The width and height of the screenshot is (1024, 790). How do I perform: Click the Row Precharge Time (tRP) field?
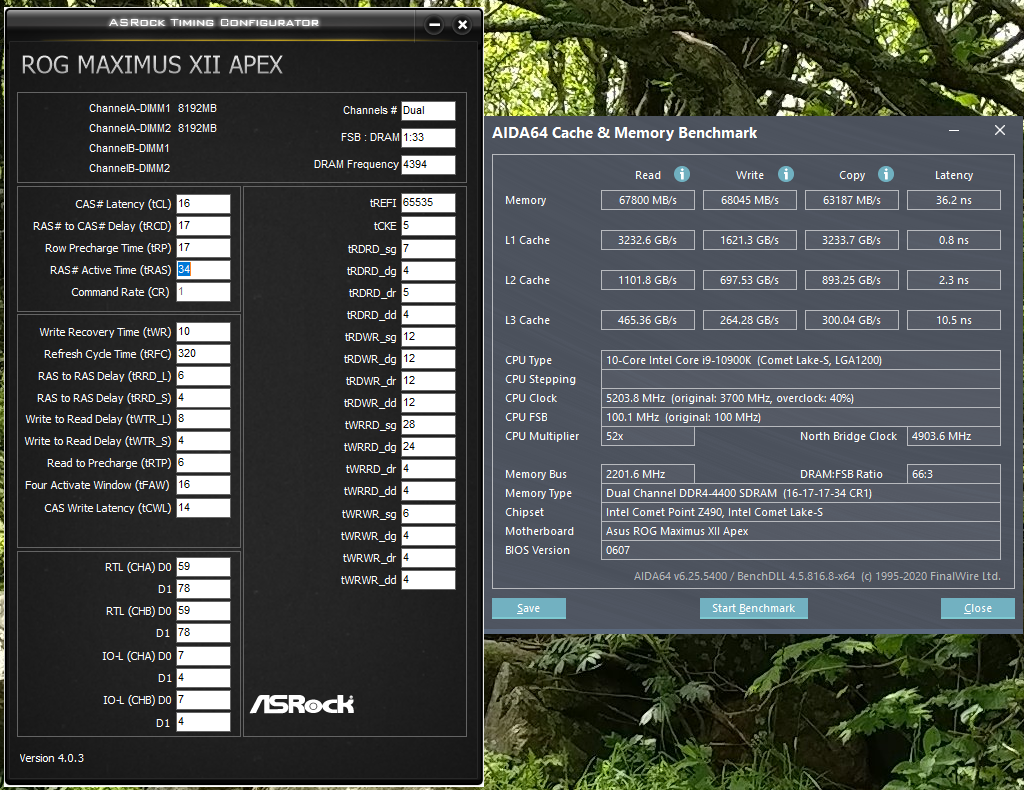point(203,248)
